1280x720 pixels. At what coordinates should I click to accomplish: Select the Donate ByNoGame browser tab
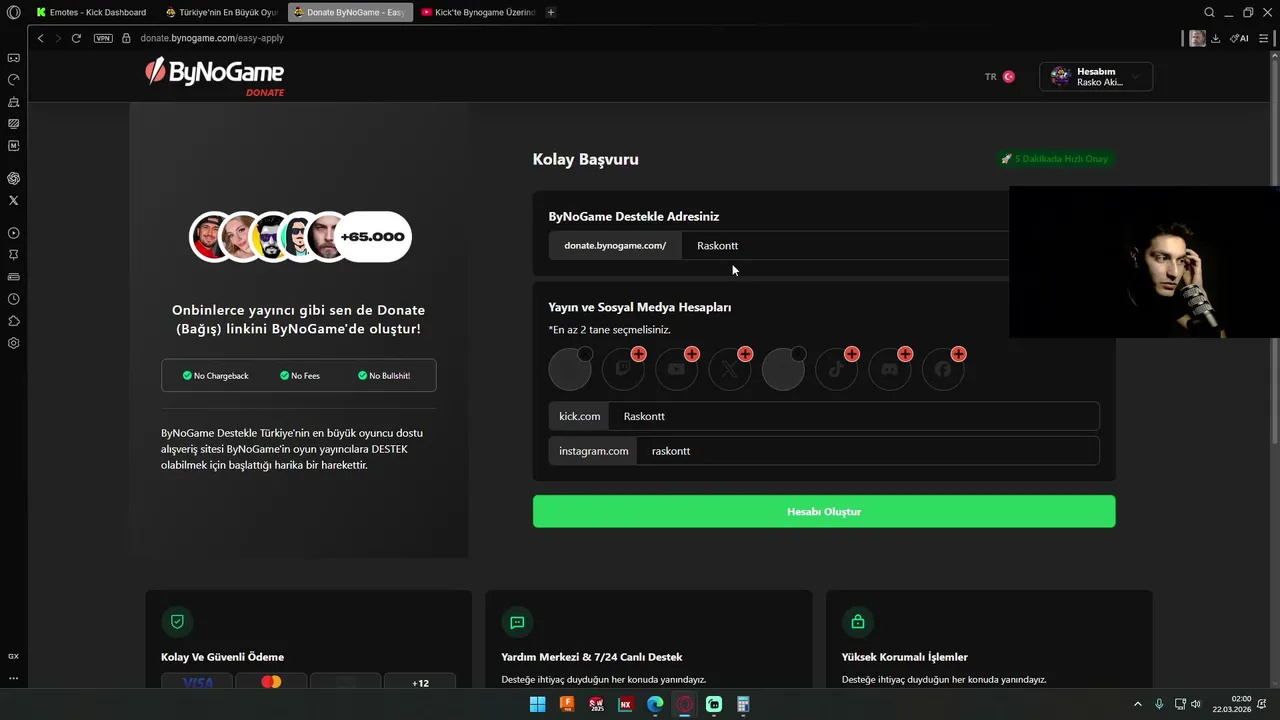(349, 12)
